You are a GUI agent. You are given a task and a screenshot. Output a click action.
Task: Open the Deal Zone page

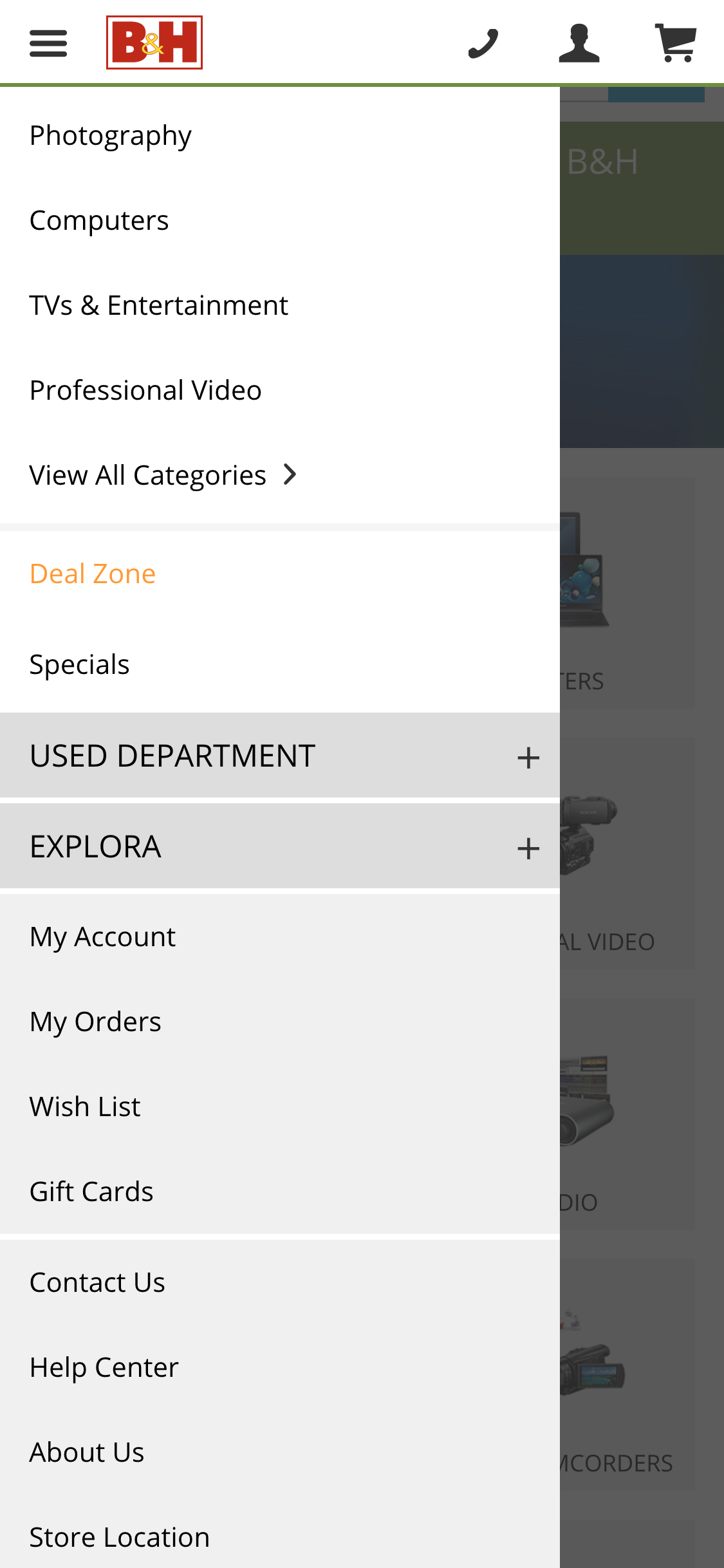pos(92,572)
